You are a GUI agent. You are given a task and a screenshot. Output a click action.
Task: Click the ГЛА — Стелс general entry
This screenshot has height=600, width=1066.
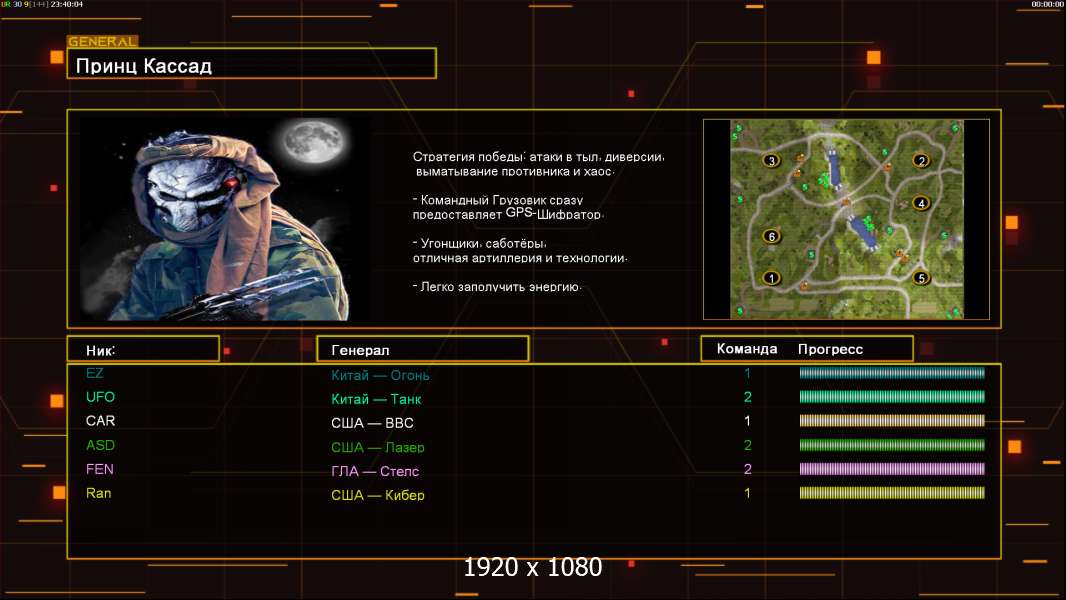click(x=375, y=471)
